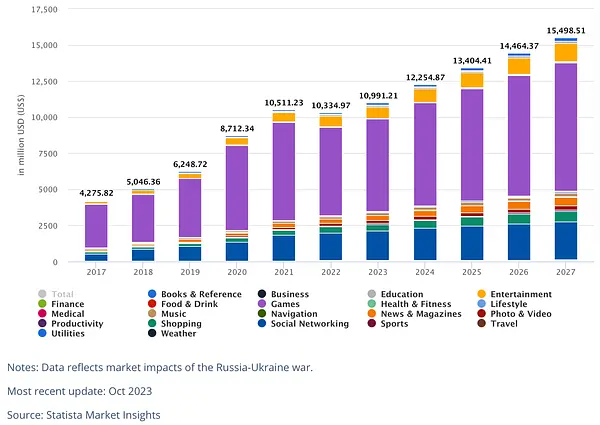Select the Utilities legend label
The width and height of the screenshot is (600, 425).
click(x=68, y=334)
